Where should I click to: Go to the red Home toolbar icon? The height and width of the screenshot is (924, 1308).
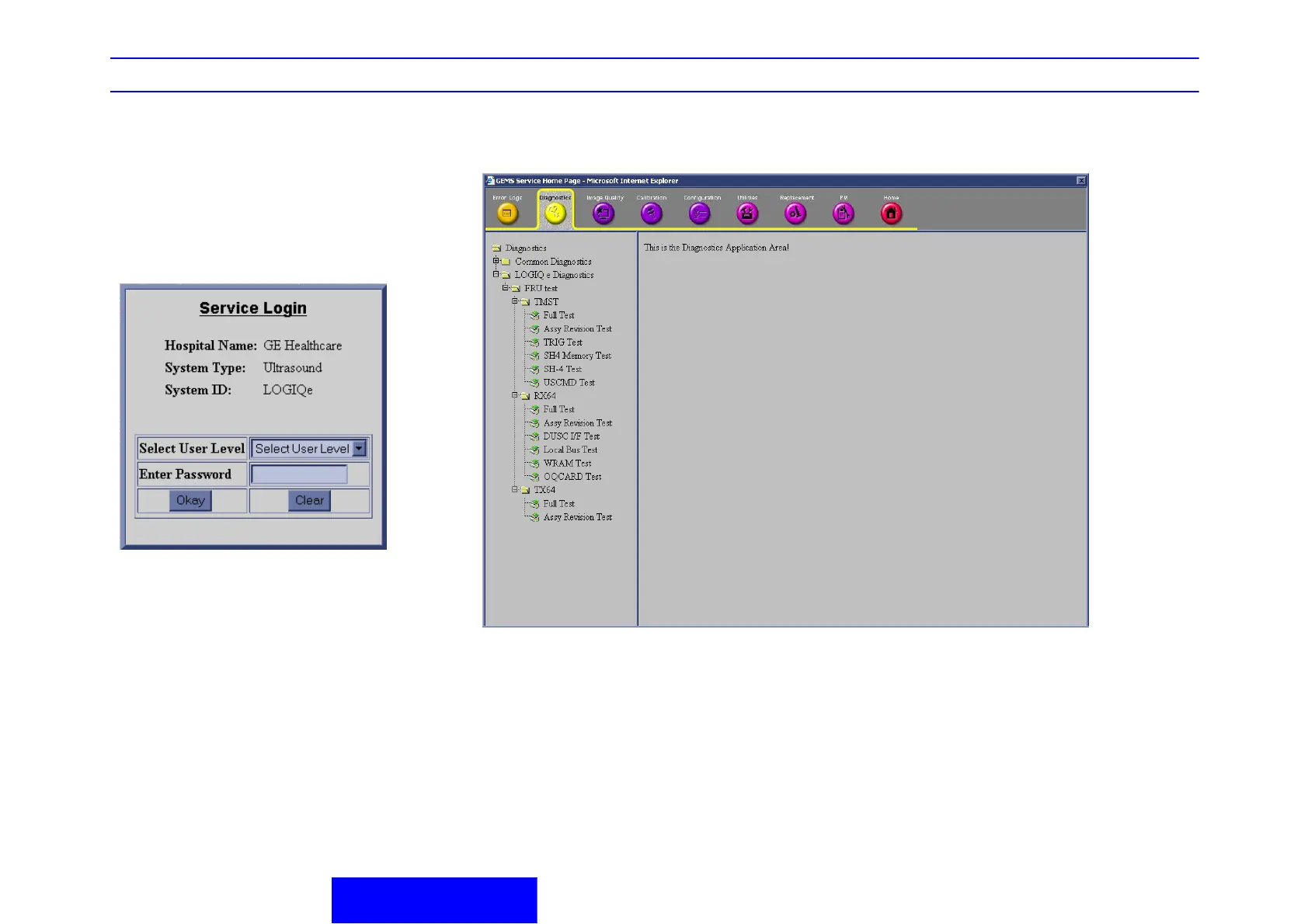point(892,214)
